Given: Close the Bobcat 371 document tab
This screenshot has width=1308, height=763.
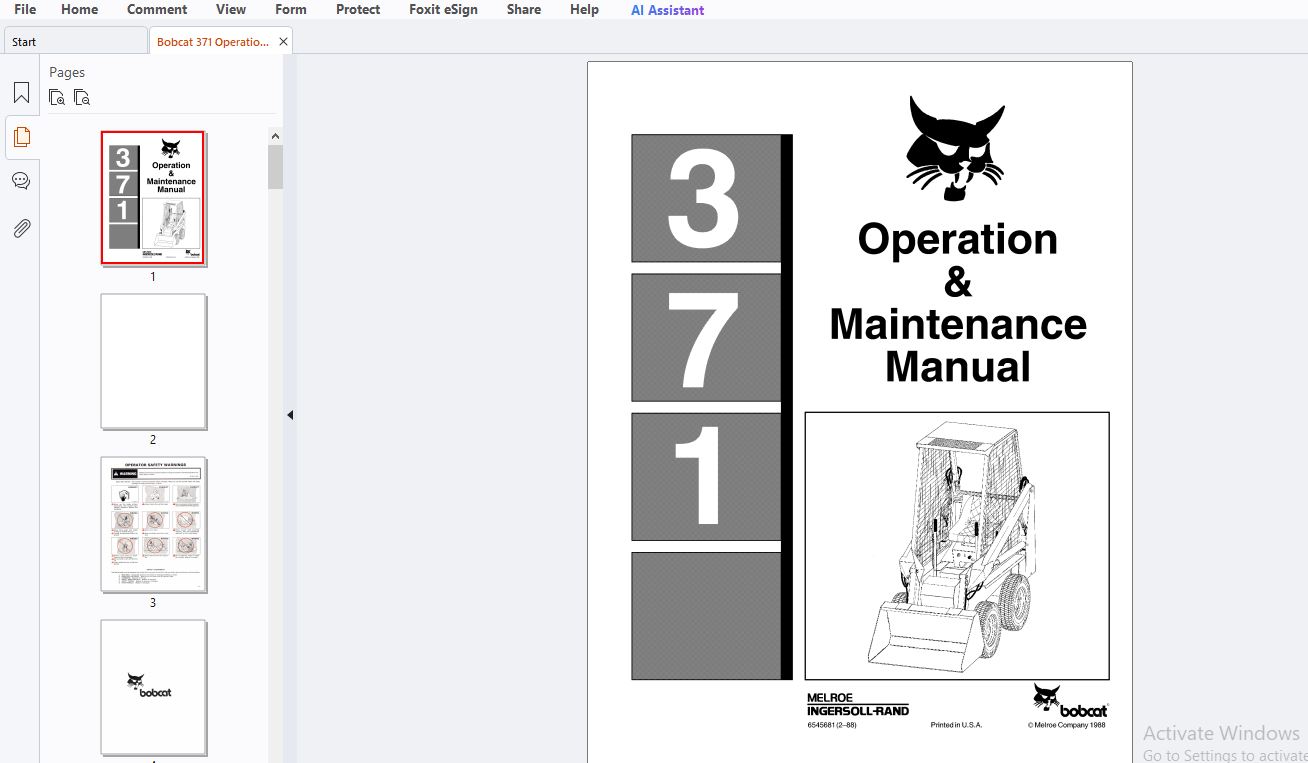Looking at the screenshot, I should [283, 42].
